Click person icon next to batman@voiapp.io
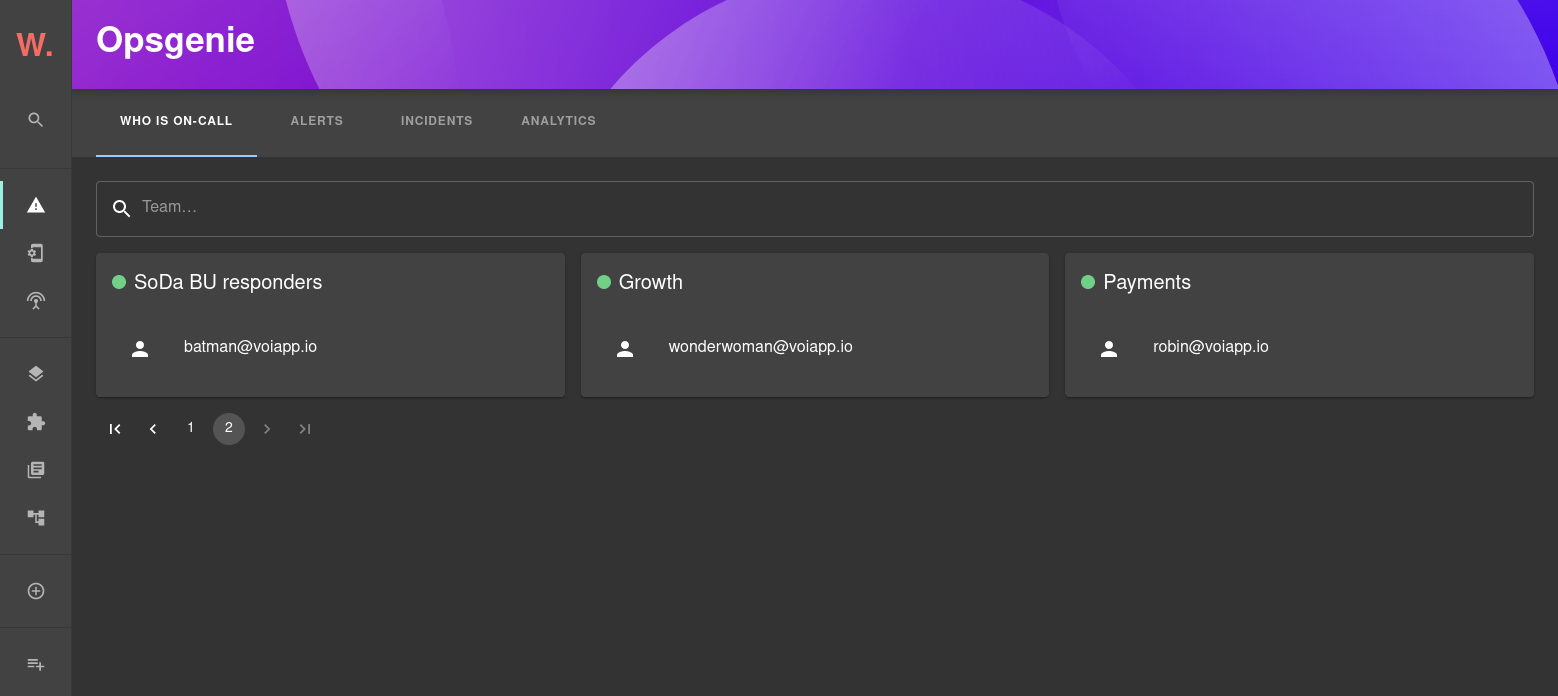This screenshot has height=696, width=1558. [x=140, y=349]
